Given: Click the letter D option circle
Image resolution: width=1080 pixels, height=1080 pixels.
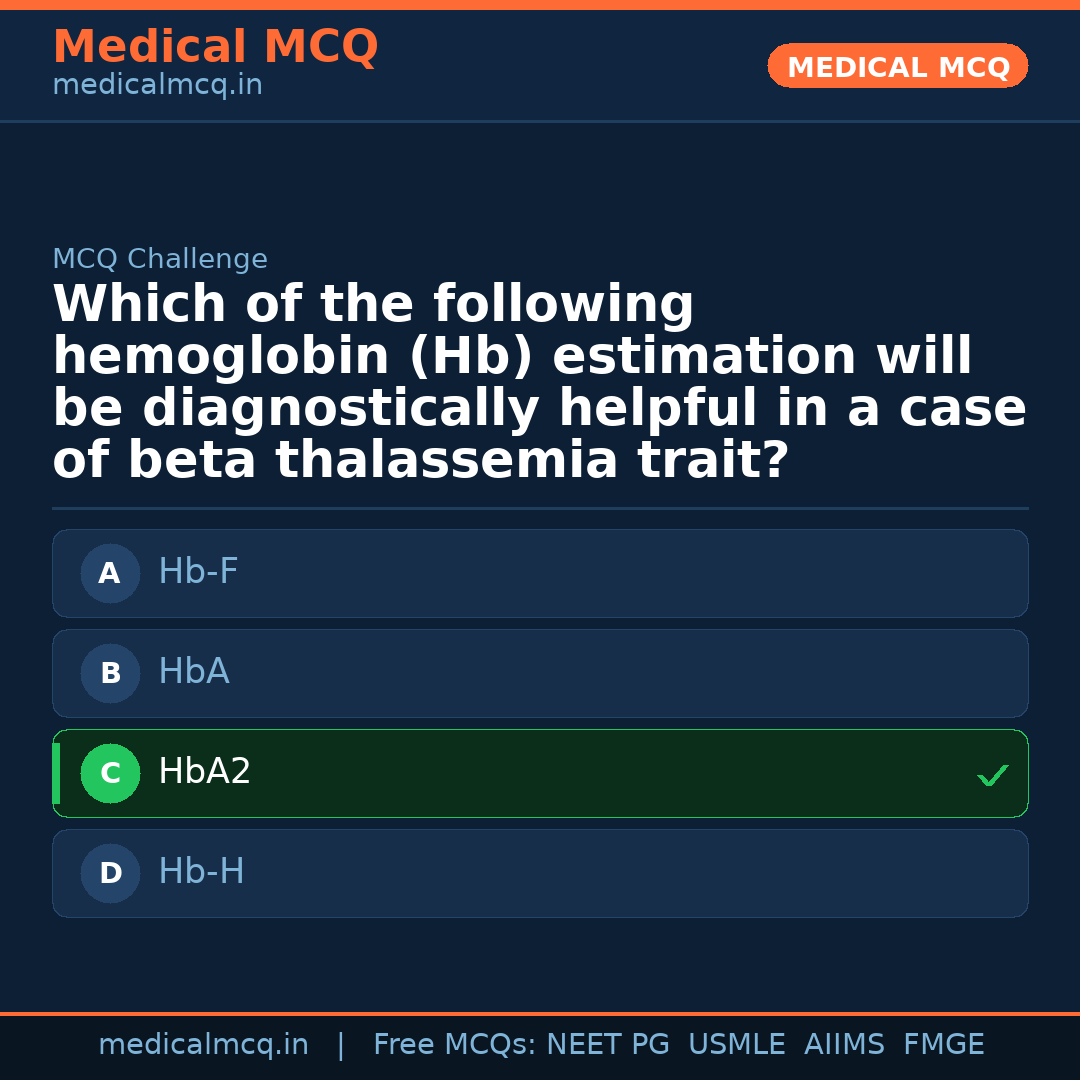Looking at the screenshot, I should (x=110, y=874).
